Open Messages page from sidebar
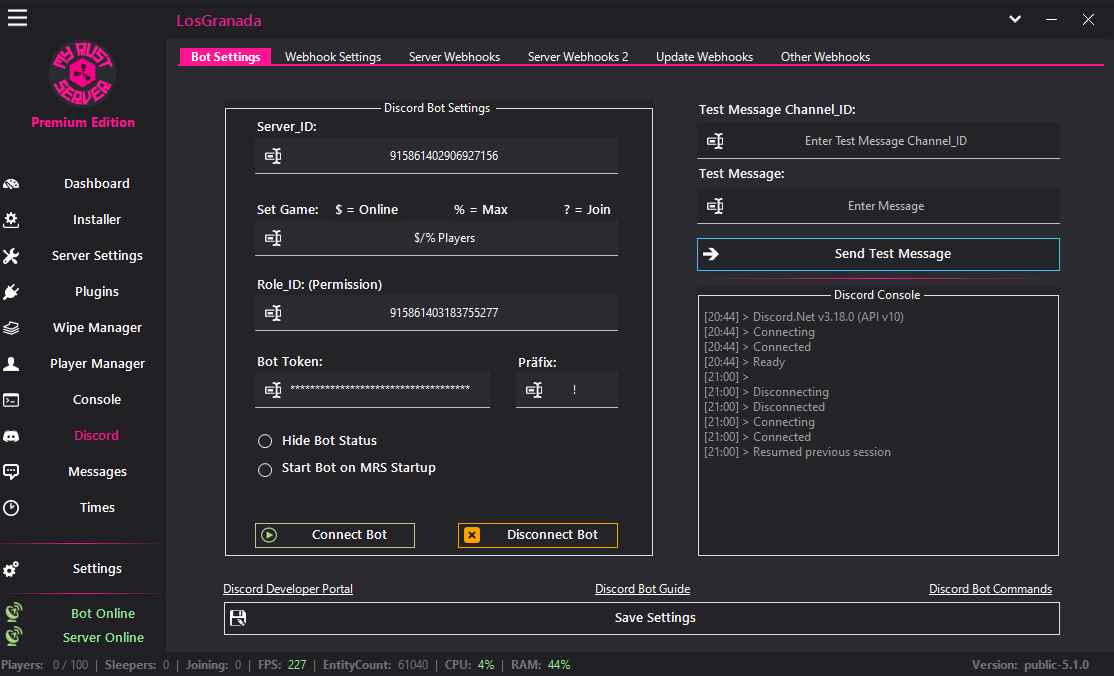The width and height of the screenshot is (1114, 676). 97,472
